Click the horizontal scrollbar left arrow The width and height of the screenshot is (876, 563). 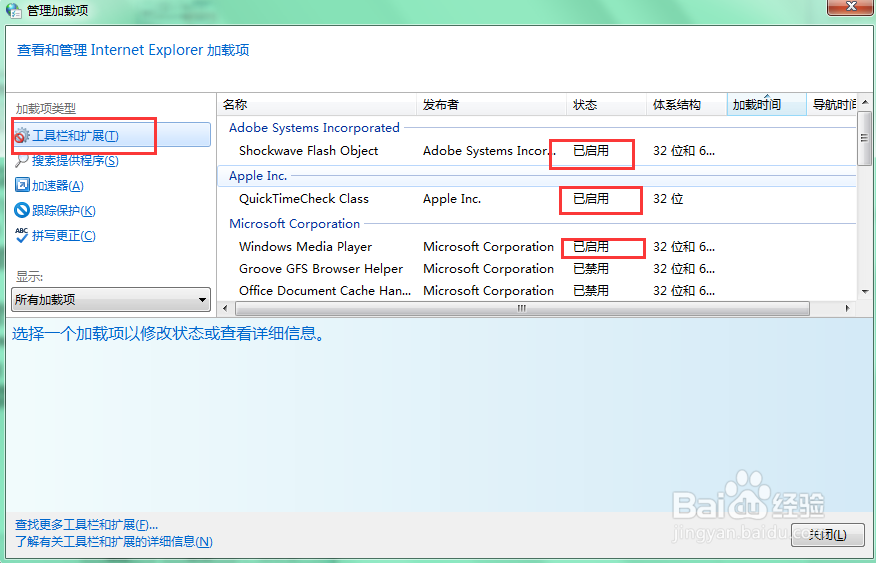(226, 308)
